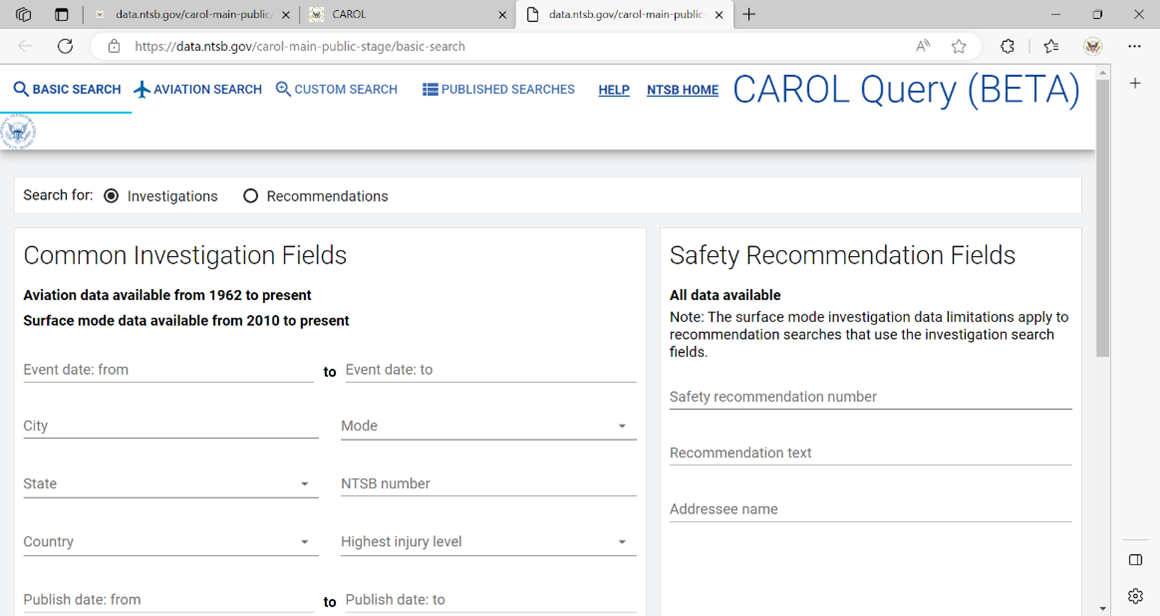Open the Basic Search tab
This screenshot has height=616, width=1160.
[x=67, y=89]
